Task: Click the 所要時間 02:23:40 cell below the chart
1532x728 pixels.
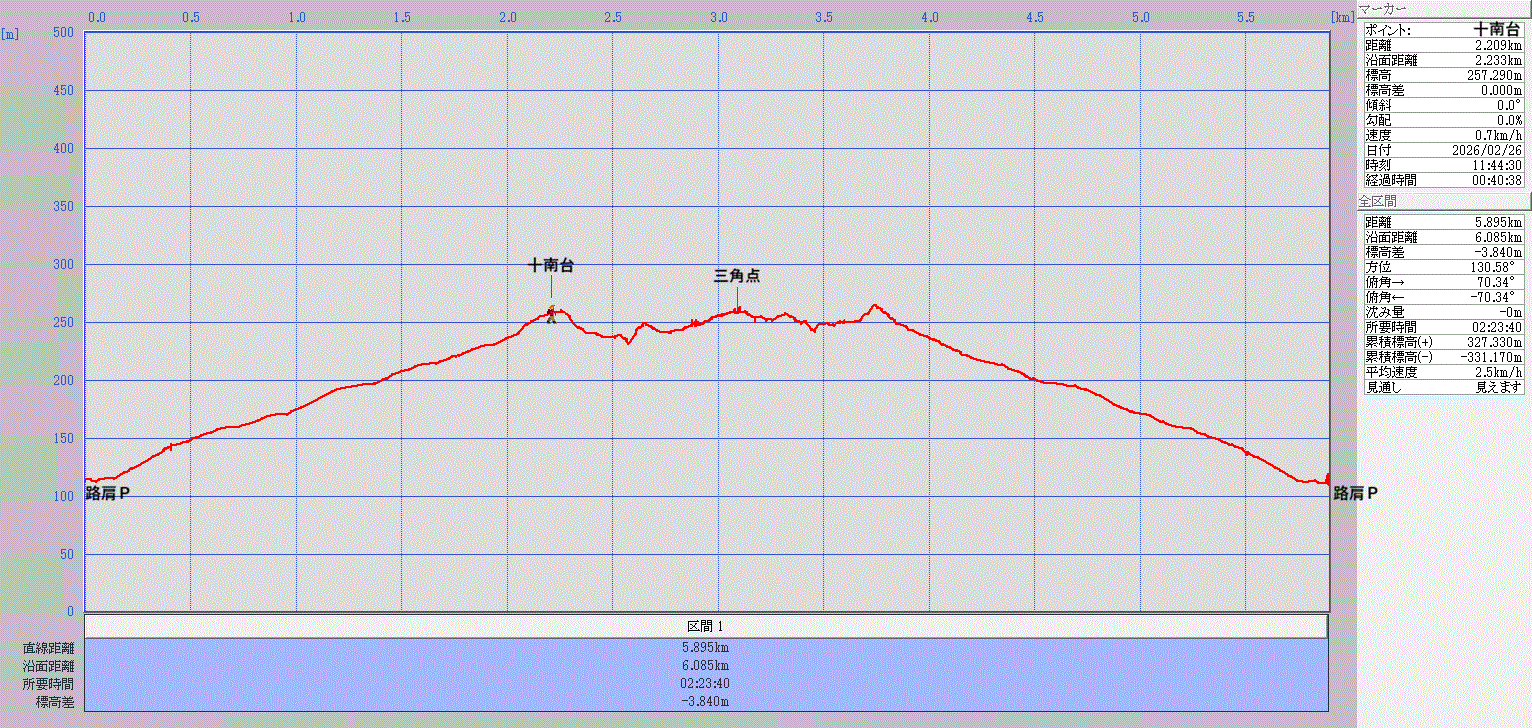Action: pos(706,684)
